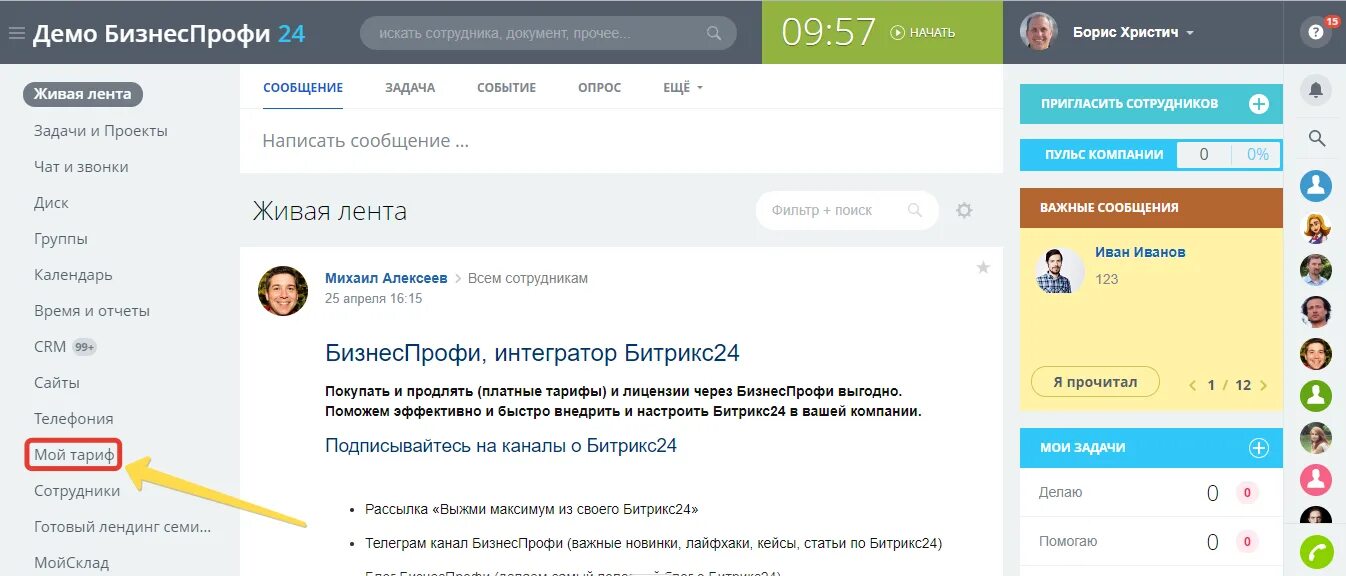
Task: Click the search magnifier in the top search bar
Action: (x=714, y=33)
